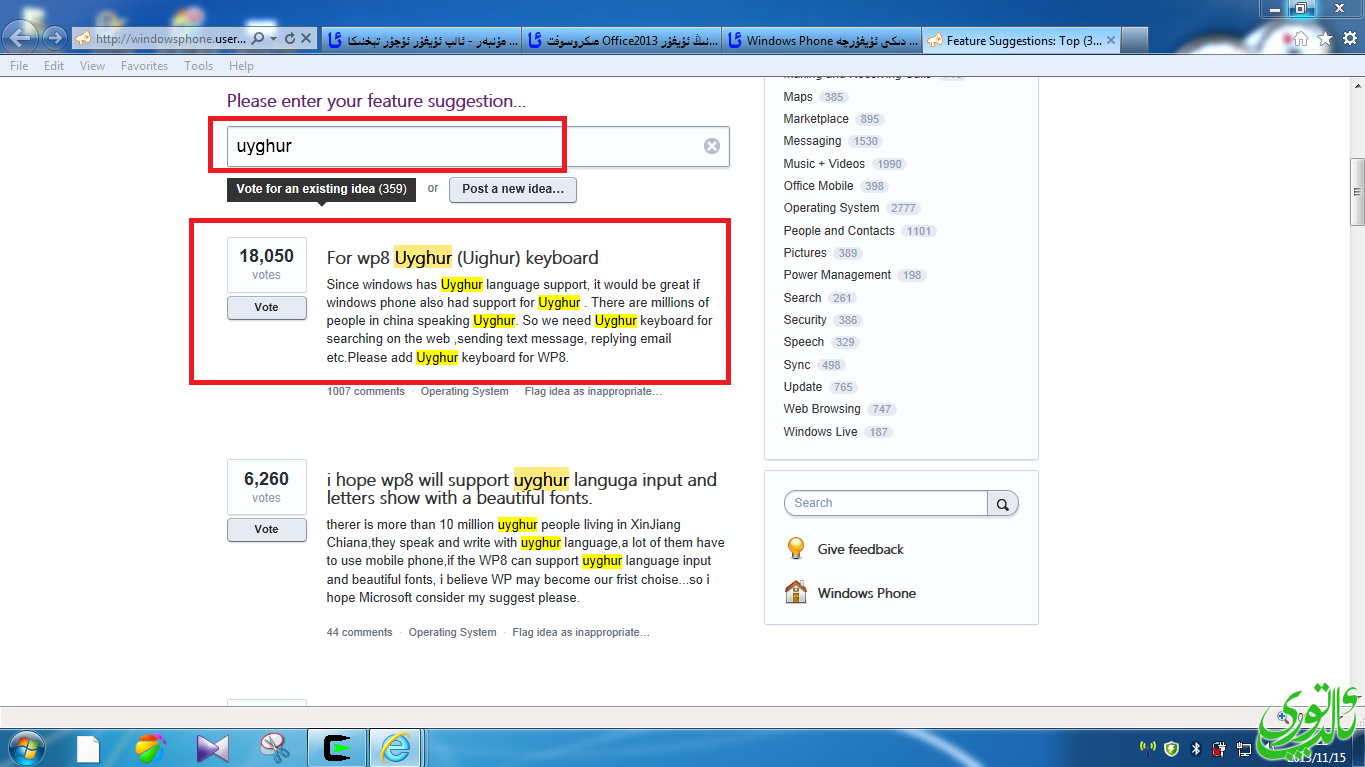Image resolution: width=1365 pixels, height=767 pixels.
Task: Open the View menu
Action: click(x=92, y=66)
